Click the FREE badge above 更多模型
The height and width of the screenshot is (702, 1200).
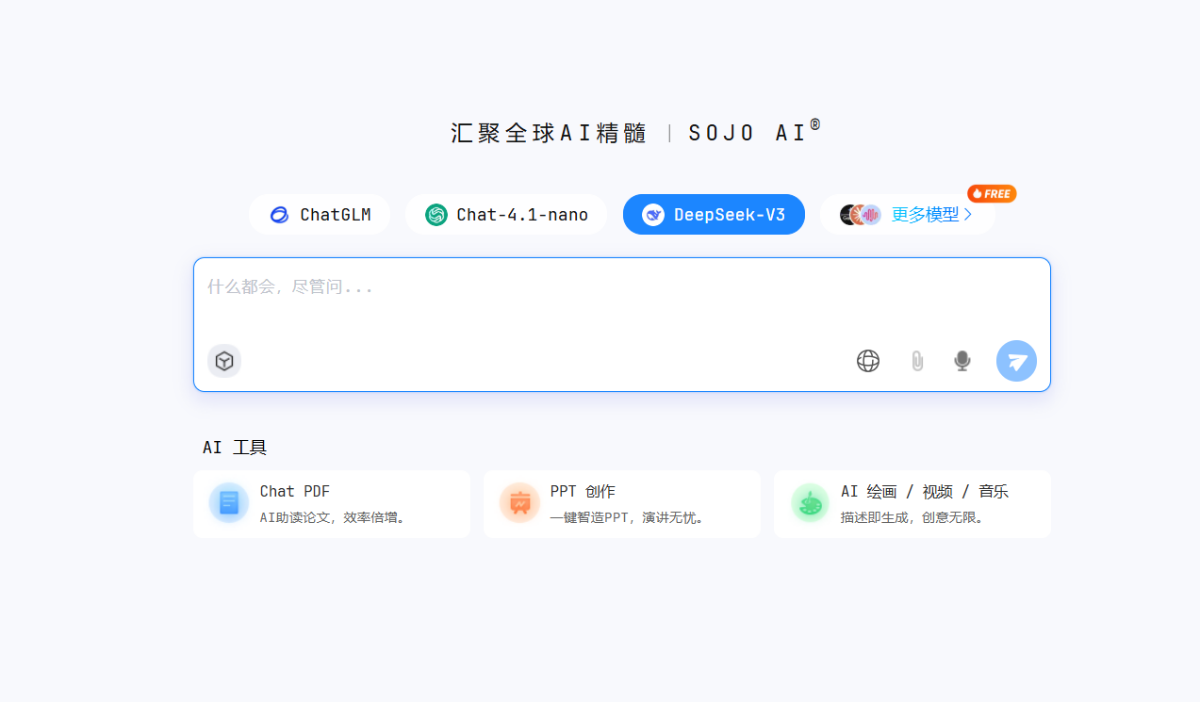click(992, 193)
